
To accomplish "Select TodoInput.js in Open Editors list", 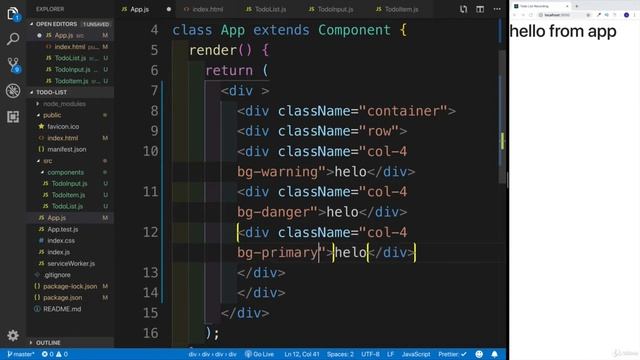I will point(72,70).
